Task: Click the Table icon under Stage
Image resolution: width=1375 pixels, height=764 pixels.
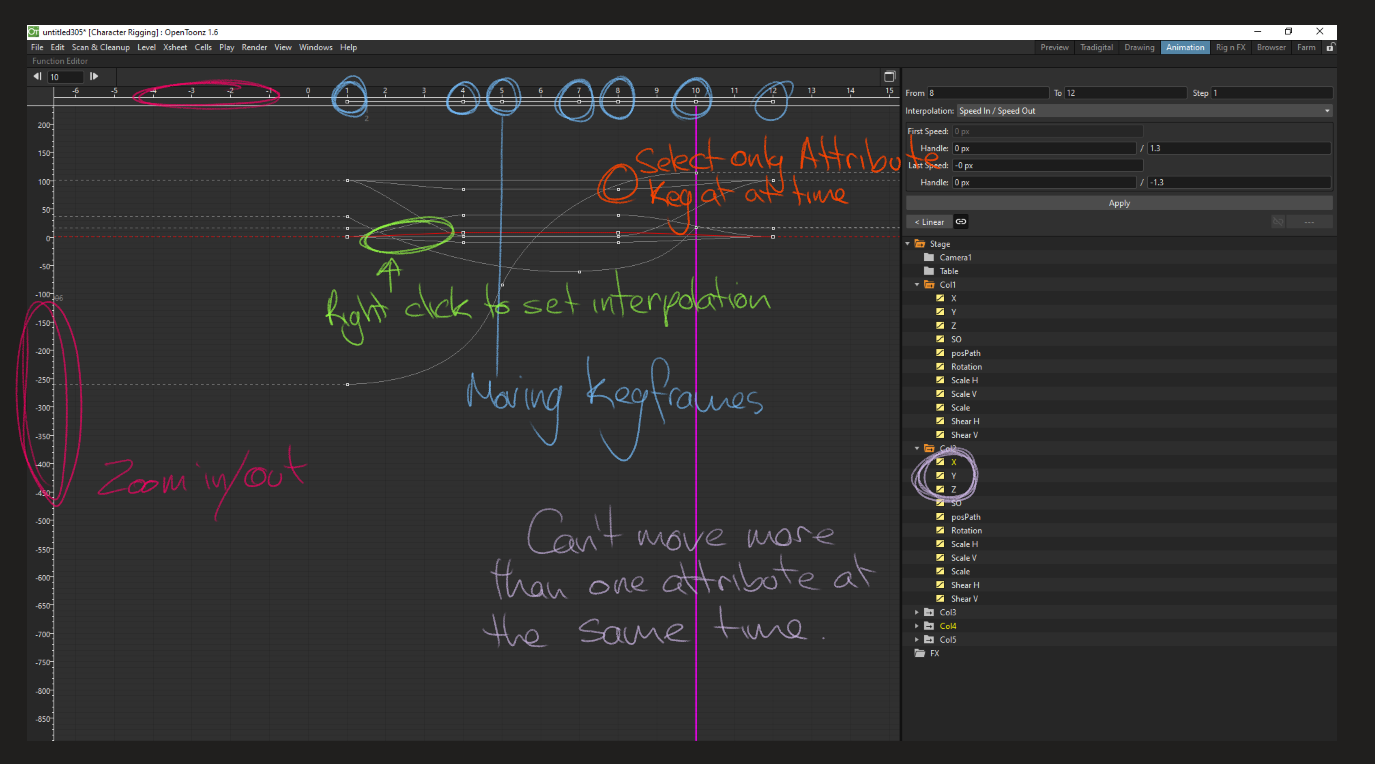Action: [928, 270]
